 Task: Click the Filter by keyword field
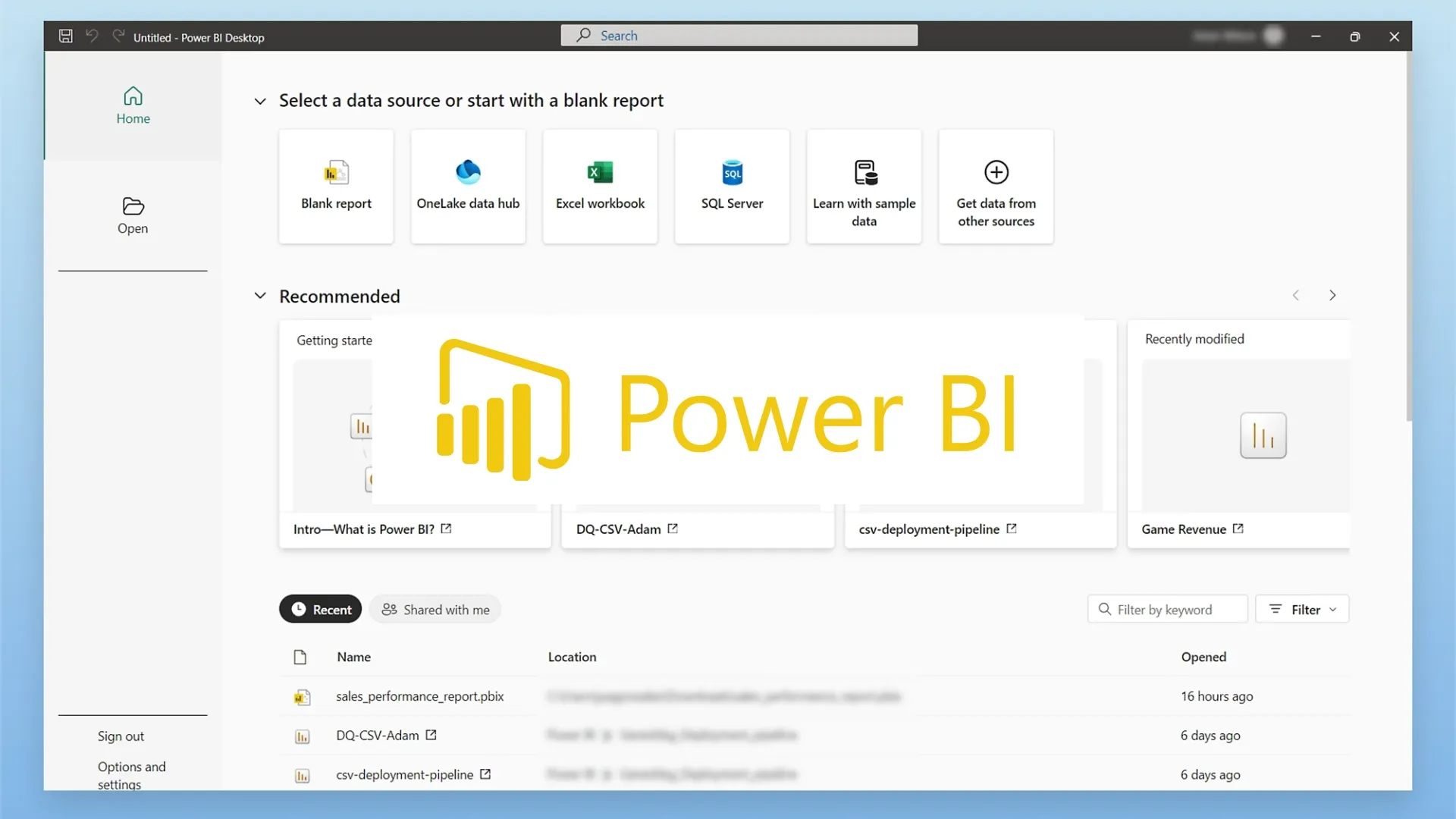(x=1168, y=610)
